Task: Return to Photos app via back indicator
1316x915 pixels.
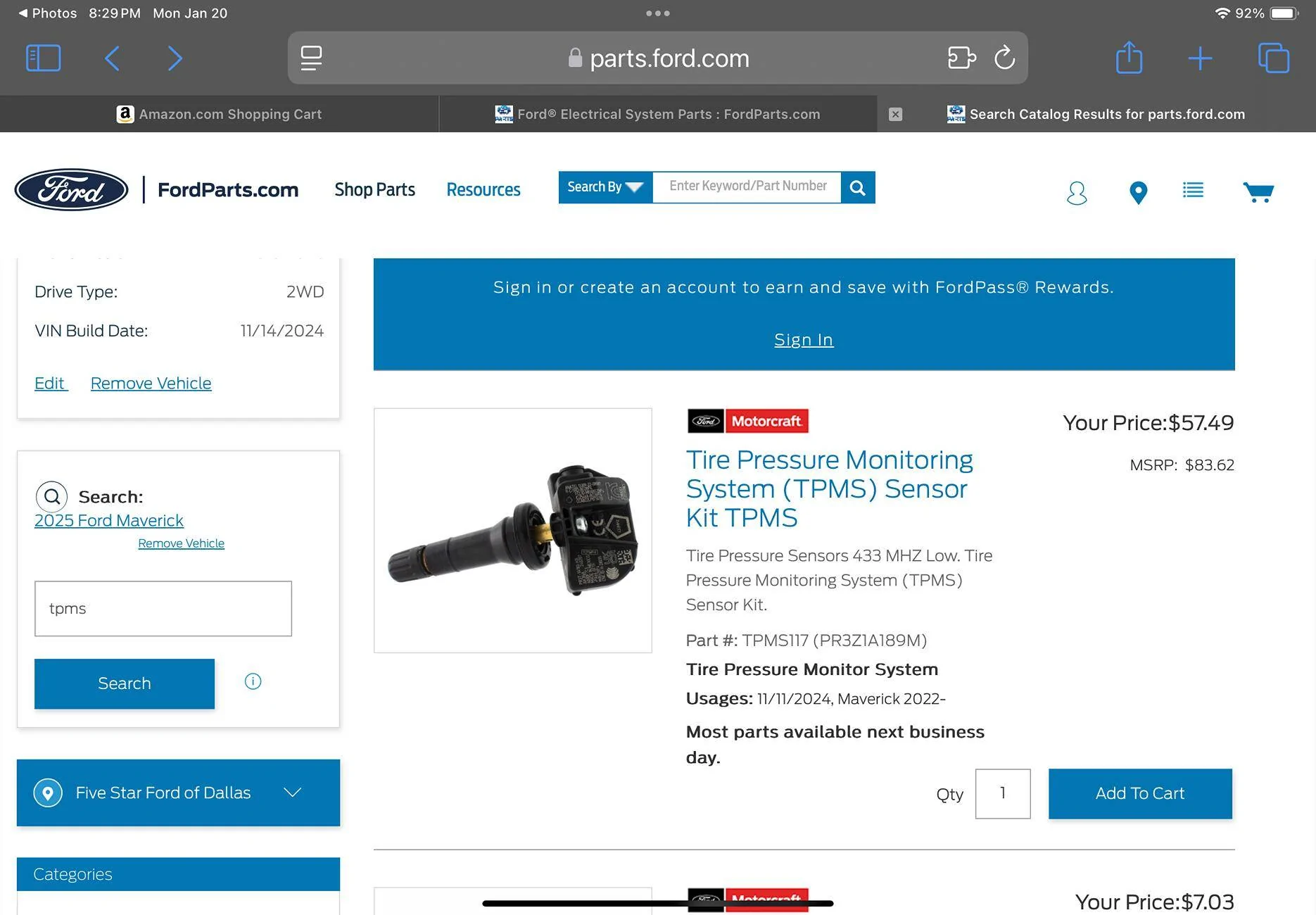Action: [x=47, y=13]
